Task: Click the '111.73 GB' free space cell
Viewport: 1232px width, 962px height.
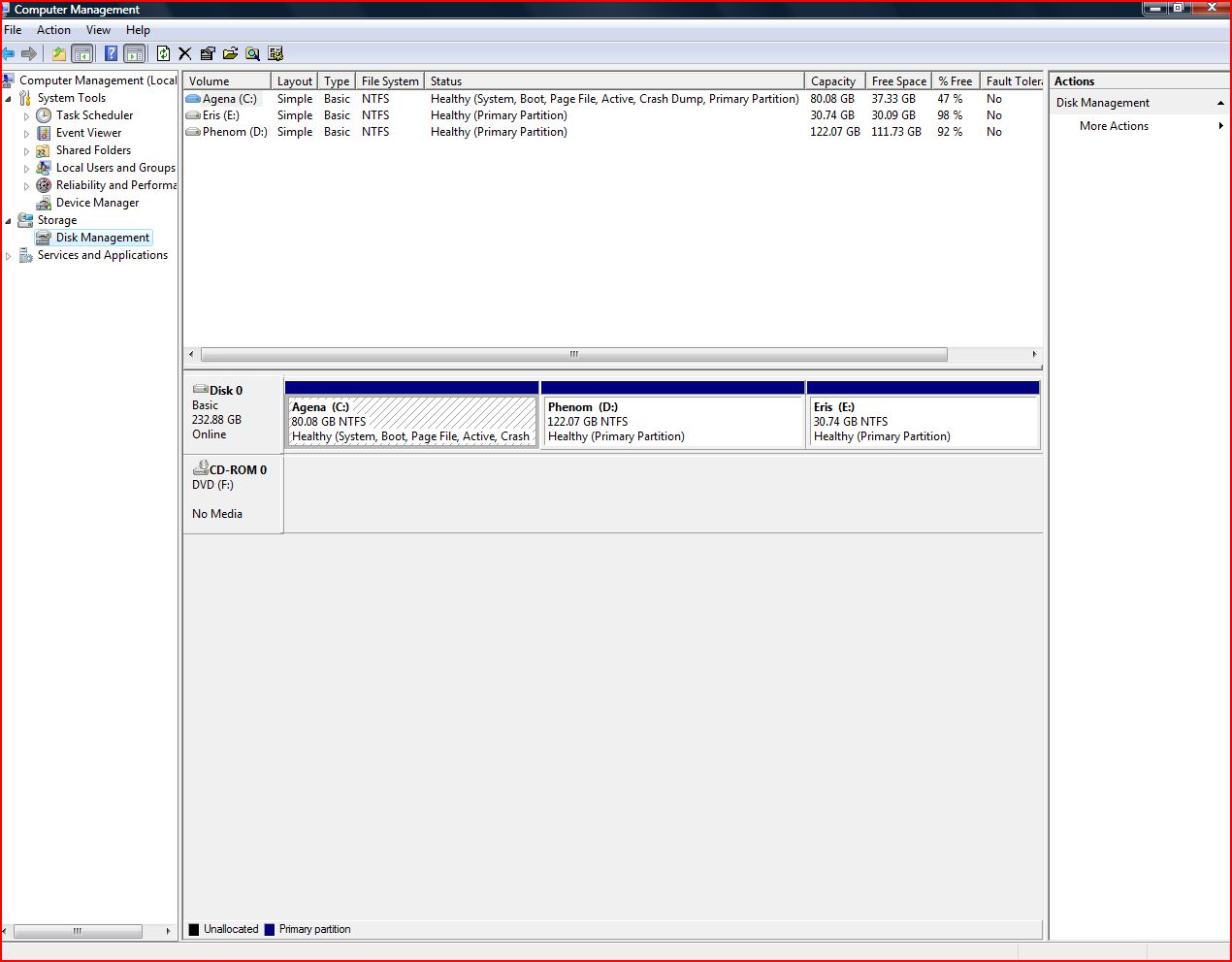Action: pos(896,132)
